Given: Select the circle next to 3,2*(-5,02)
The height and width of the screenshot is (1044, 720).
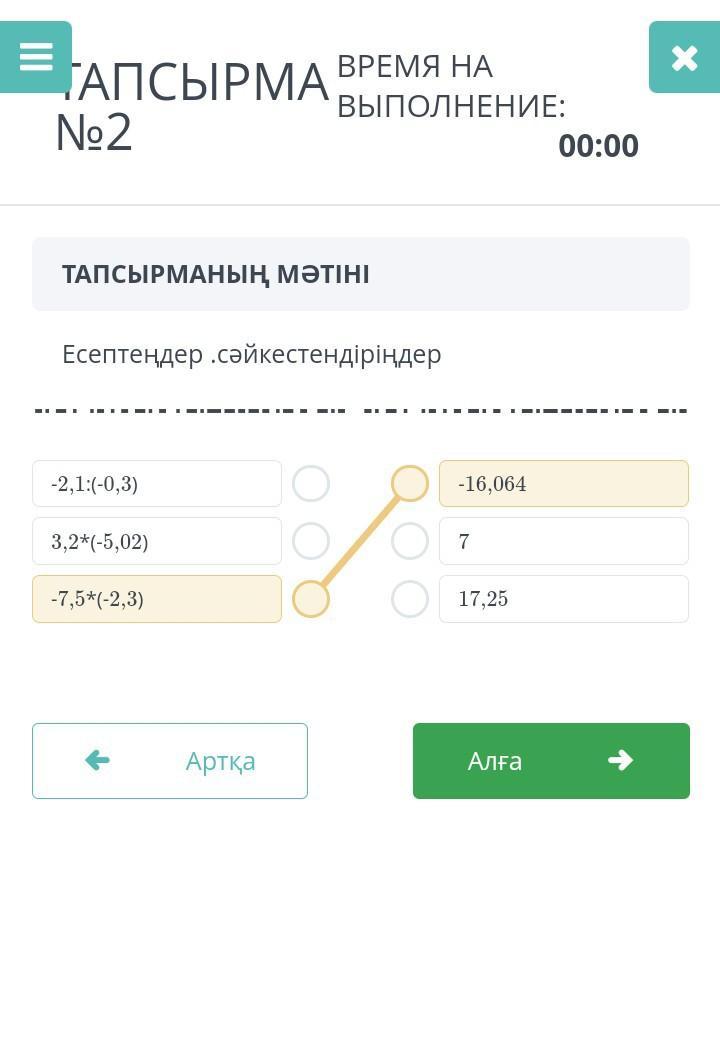Looking at the screenshot, I should tap(311, 541).
